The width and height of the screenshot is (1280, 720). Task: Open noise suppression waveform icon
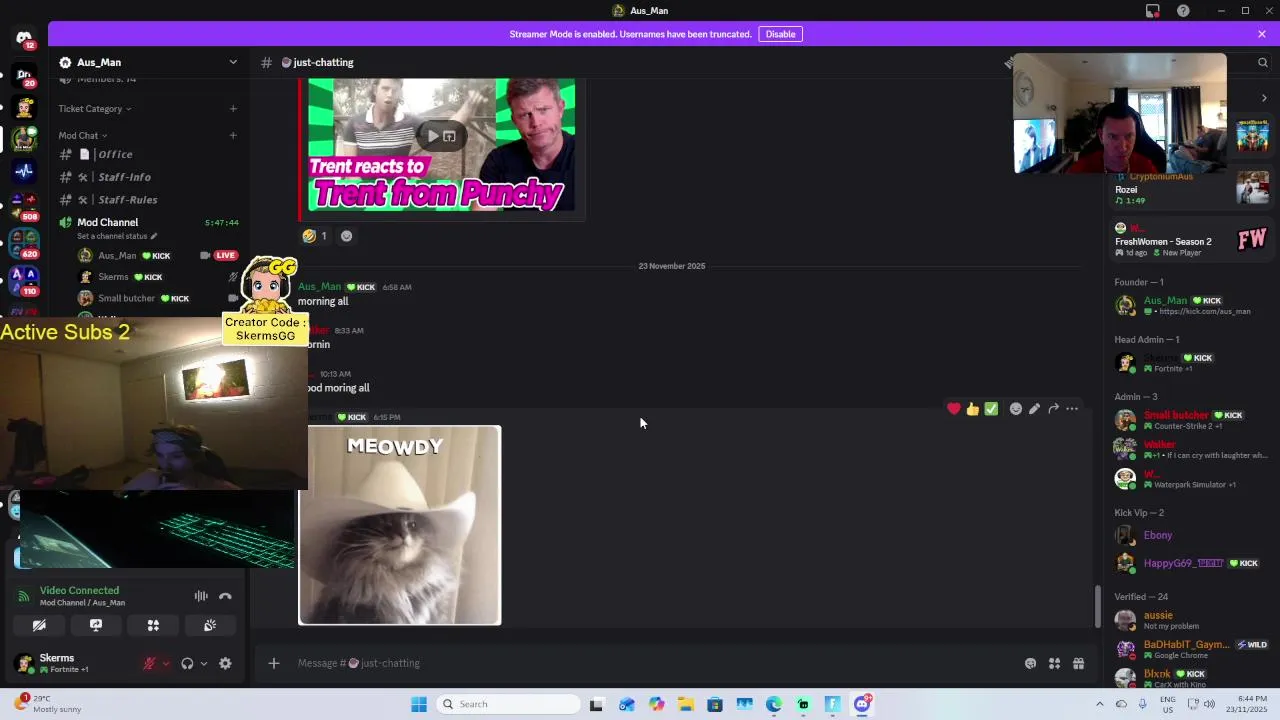201,596
